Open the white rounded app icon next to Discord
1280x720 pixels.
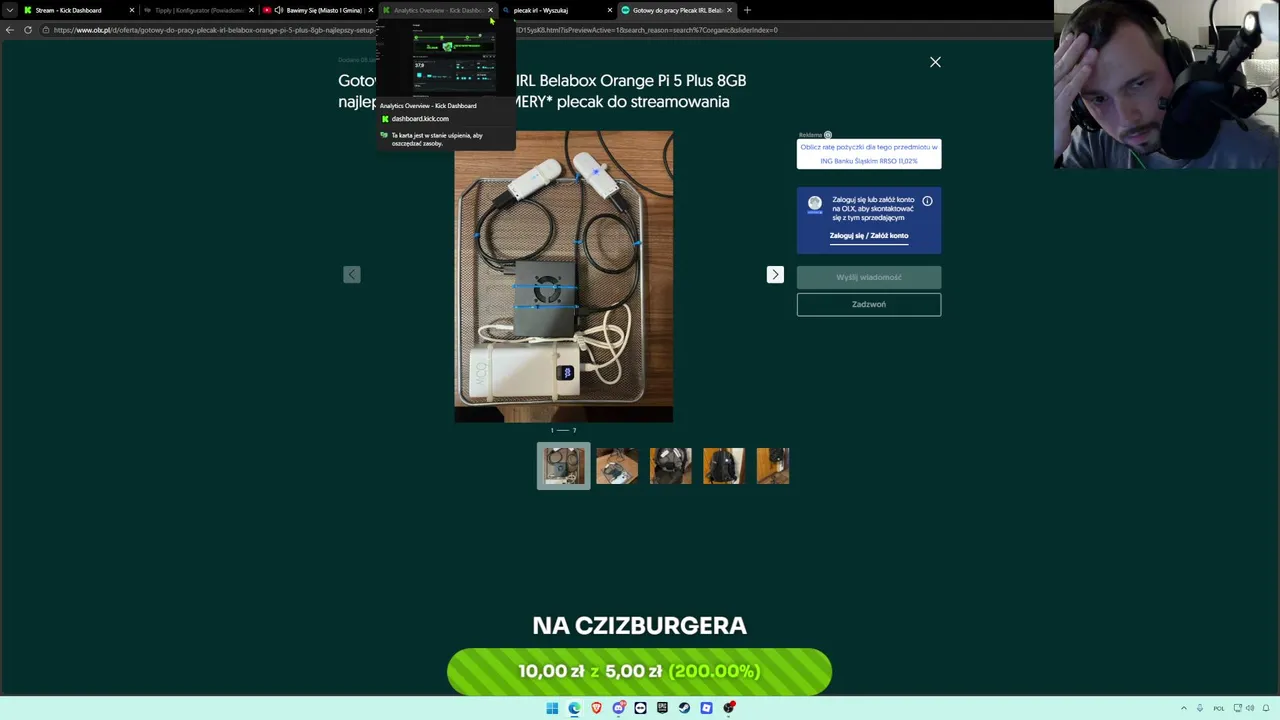640,708
